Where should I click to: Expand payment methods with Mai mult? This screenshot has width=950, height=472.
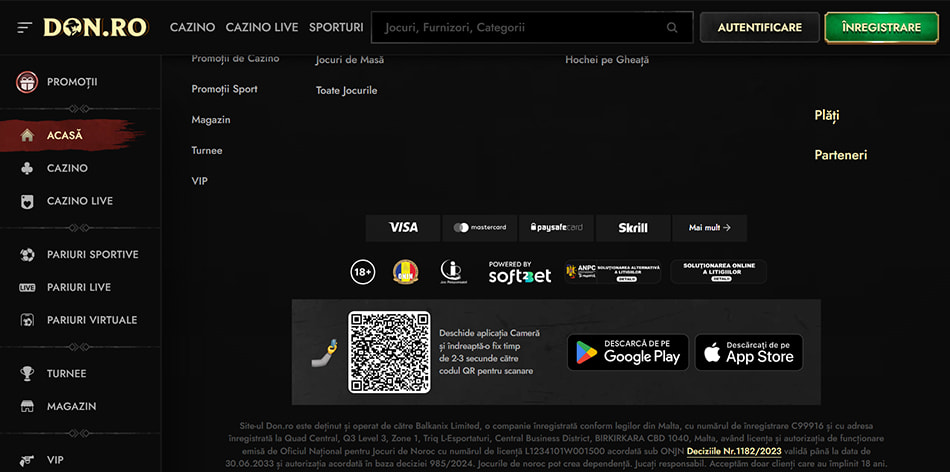[x=709, y=228]
